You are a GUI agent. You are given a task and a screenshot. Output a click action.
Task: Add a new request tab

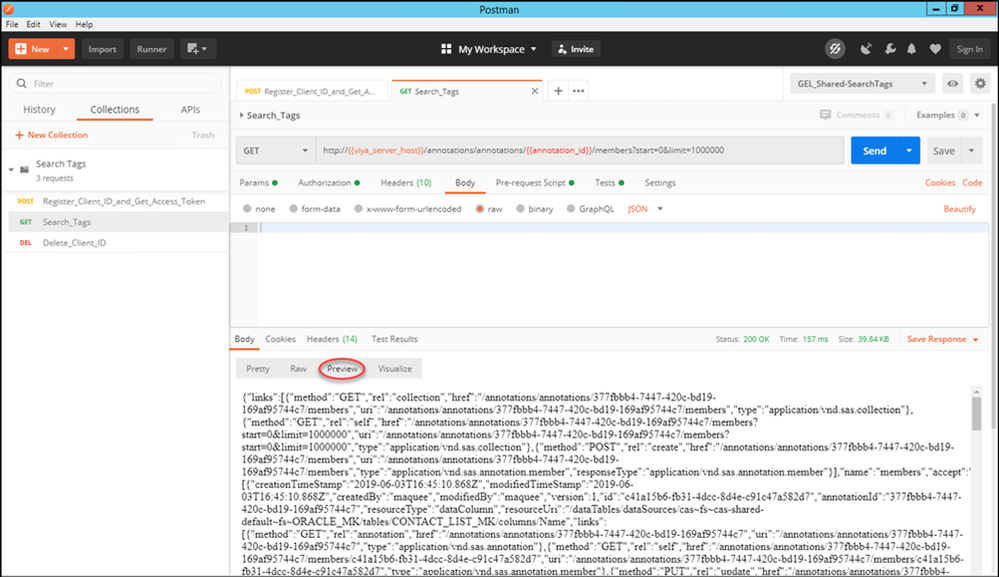point(558,91)
